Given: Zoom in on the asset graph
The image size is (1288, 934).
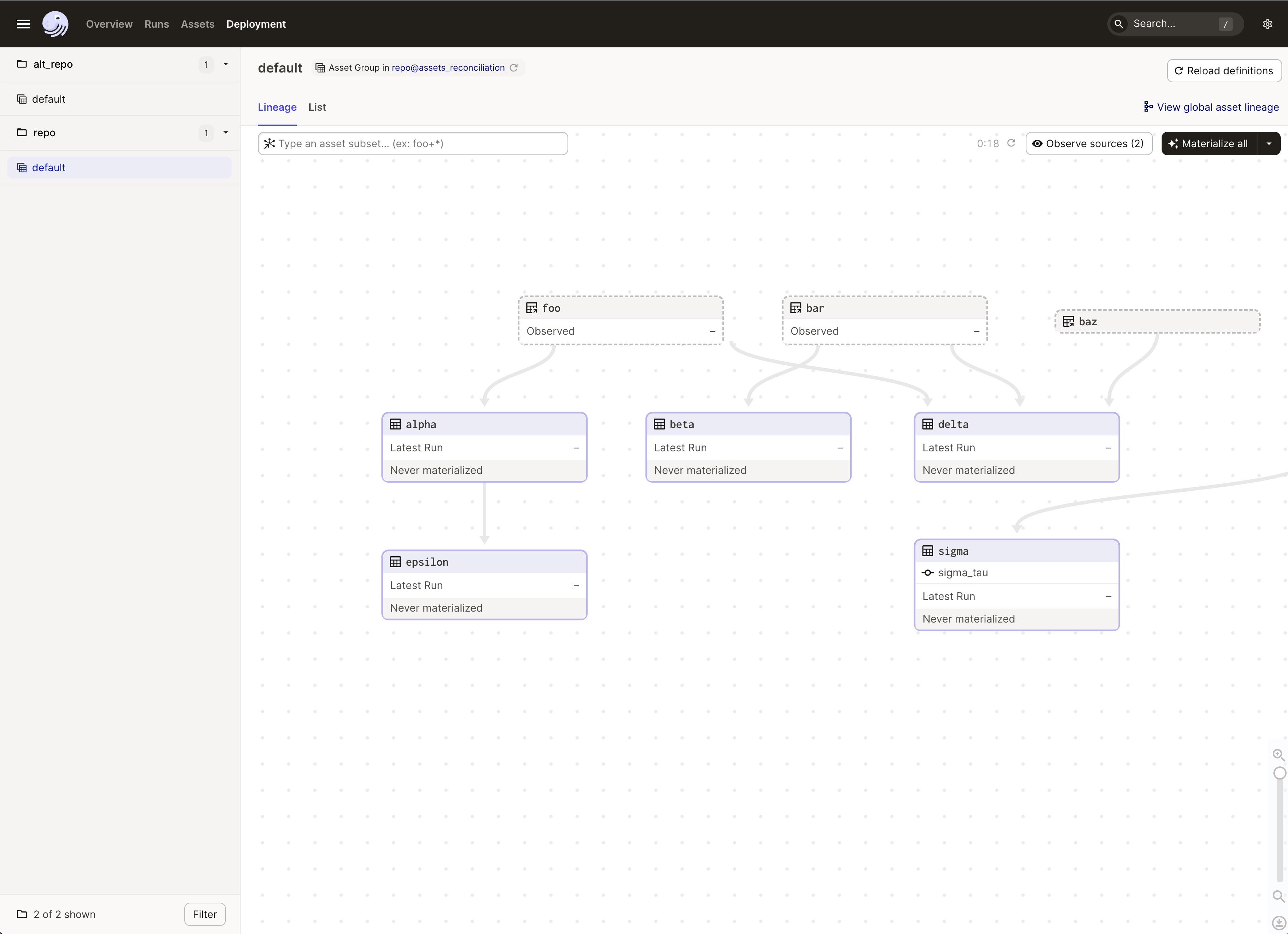Looking at the screenshot, I should coord(1279,755).
